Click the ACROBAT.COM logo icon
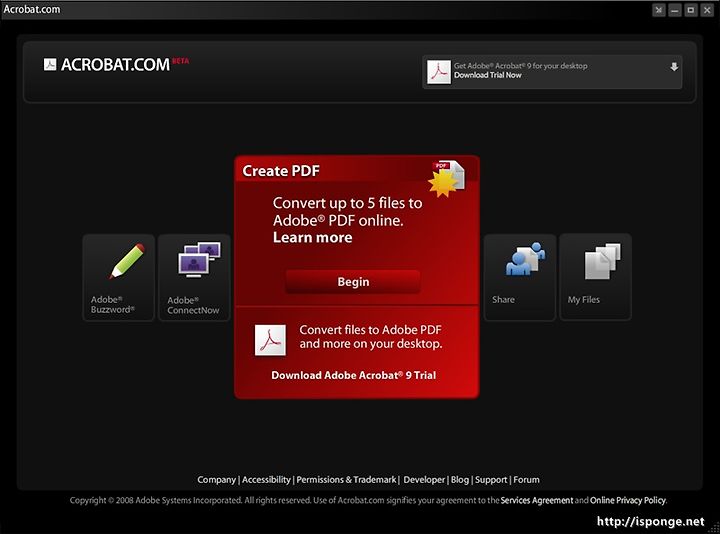 [50, 64]
